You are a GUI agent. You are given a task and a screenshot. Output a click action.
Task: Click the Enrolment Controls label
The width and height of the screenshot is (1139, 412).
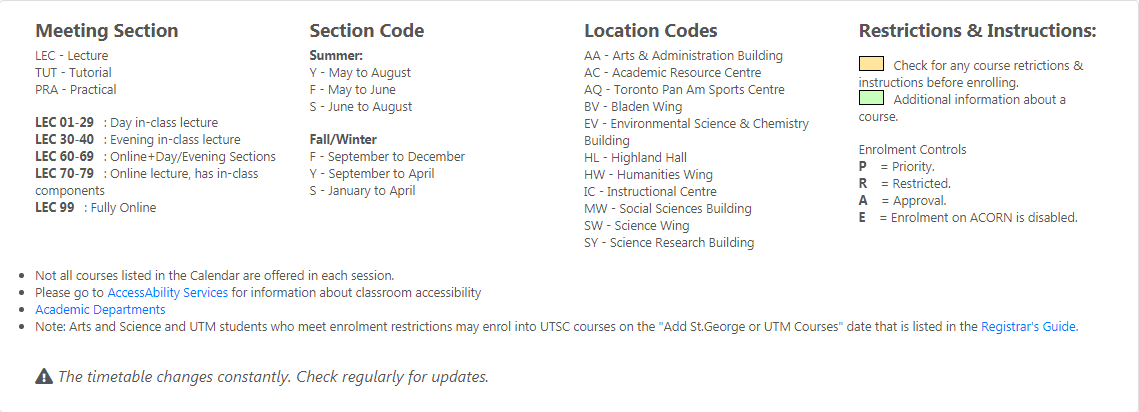[x=912, y=150]
